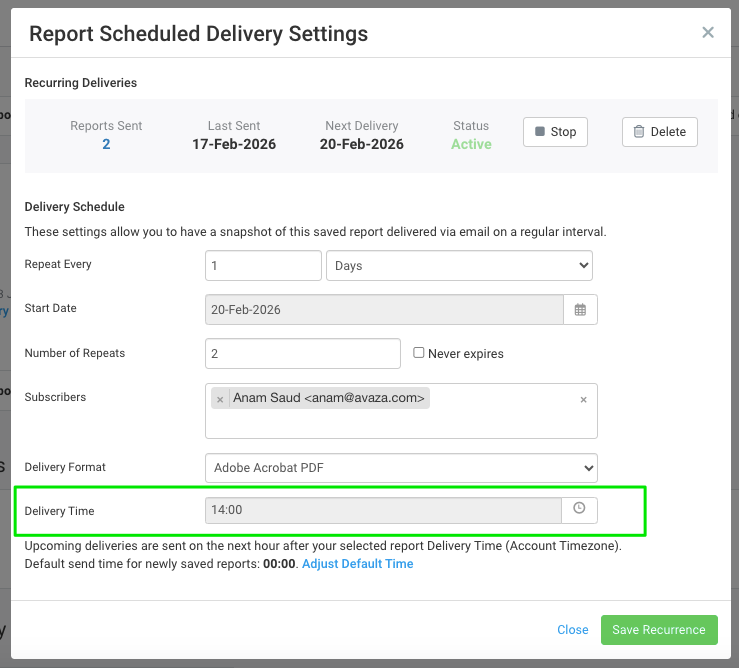Expand the Days interval dropdown

click(459, 266)
